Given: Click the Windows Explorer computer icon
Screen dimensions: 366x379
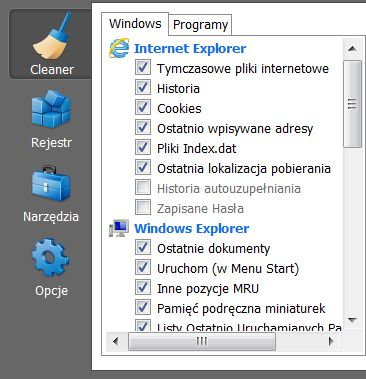Looking at the screenshot, I should pos(119,228).
